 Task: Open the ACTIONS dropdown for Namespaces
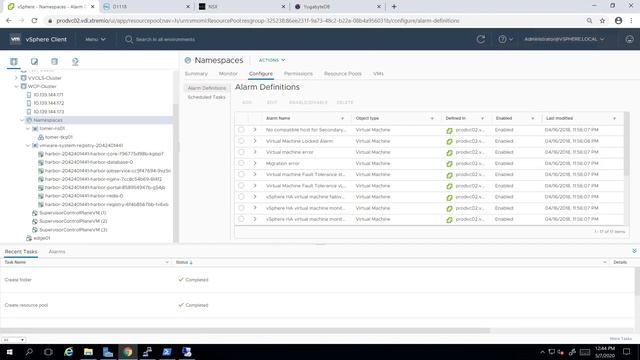click(272, 60)
